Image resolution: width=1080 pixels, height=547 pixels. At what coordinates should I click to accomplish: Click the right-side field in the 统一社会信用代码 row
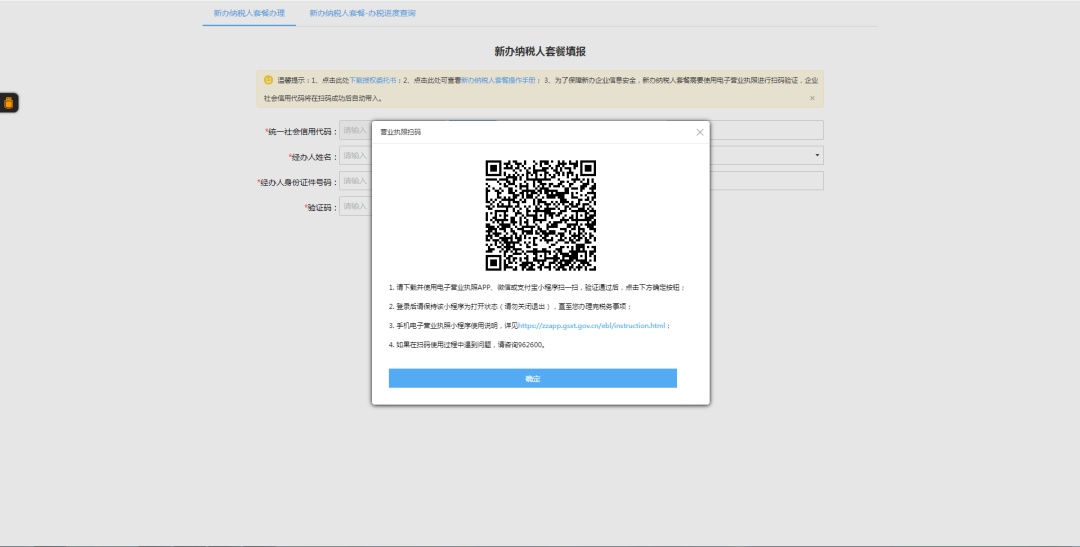pos(766,130)
